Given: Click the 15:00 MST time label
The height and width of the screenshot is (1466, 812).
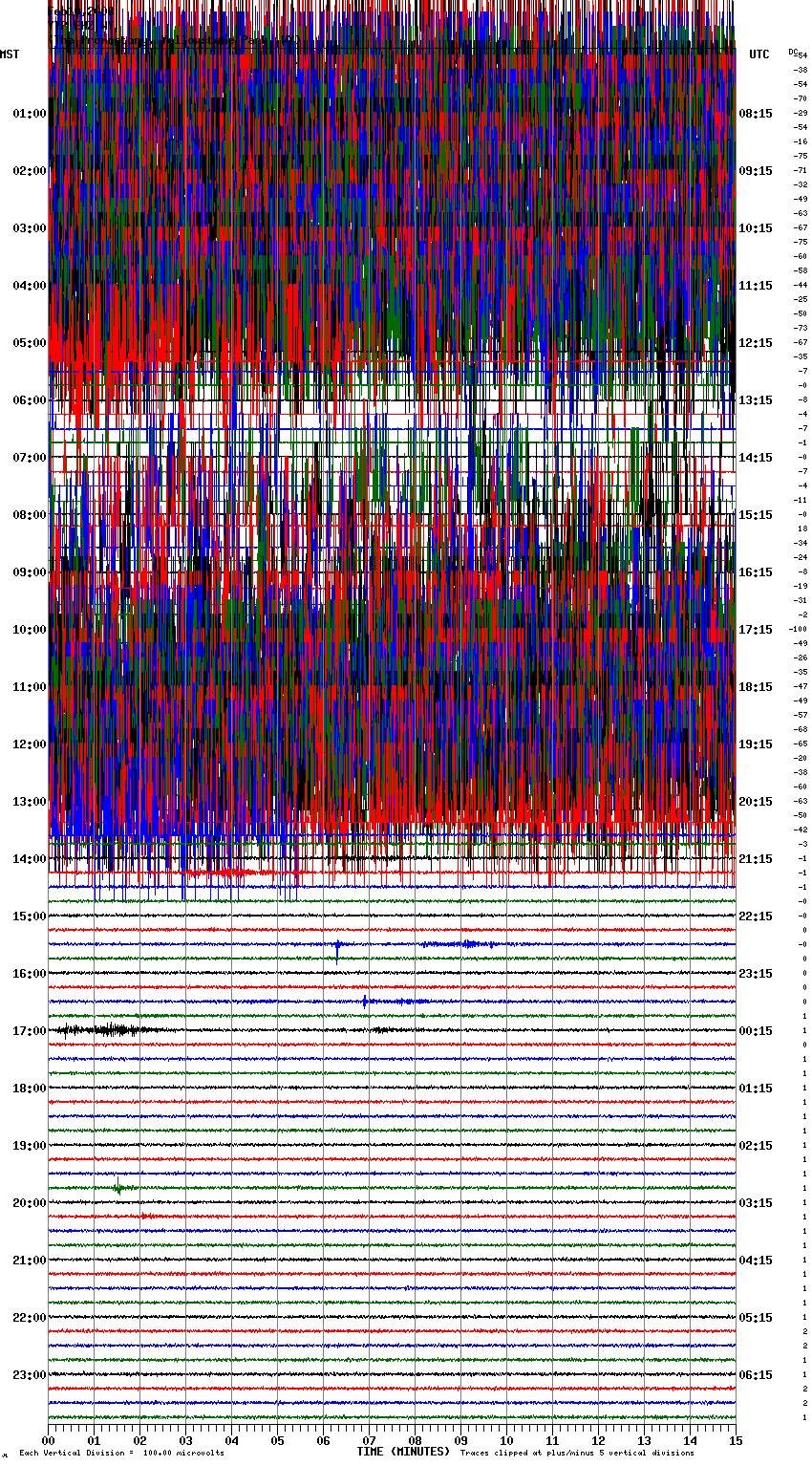Looking at the screenshot, I should pyautogui.click(x=30, y=916).
